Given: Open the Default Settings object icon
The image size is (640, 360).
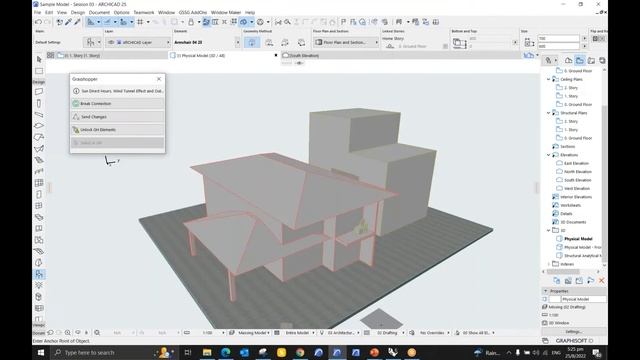Looking at the screenshot, I should pyautogui.click(x=91, y=42).
